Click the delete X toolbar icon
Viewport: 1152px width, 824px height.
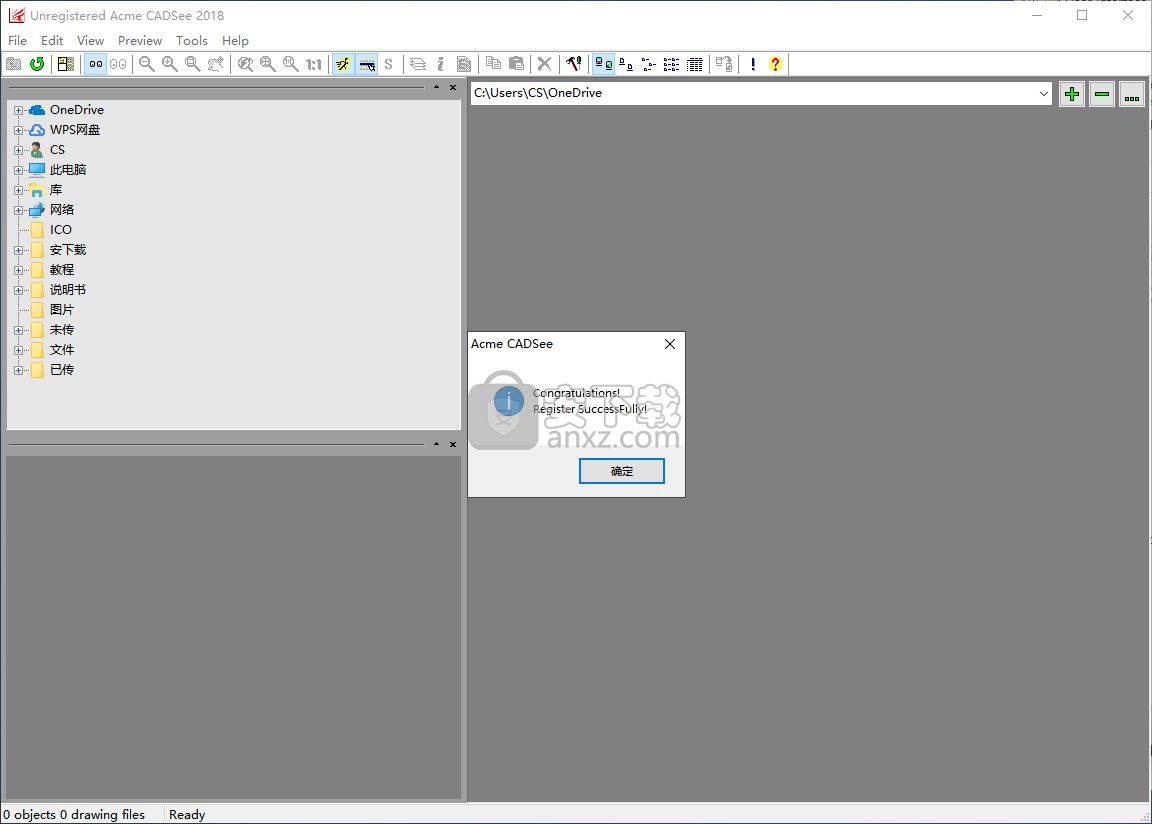[x=544, y=65]
